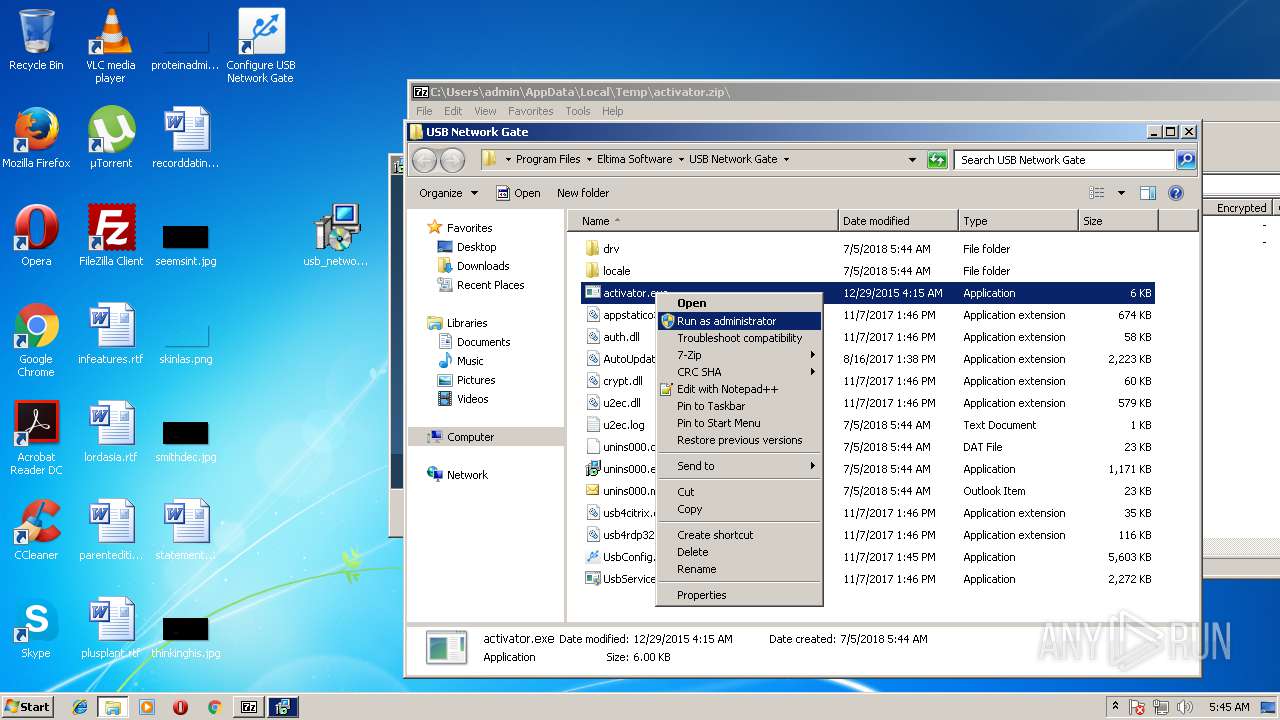
Task: Open Internet Explorer from taskbar
Action: pos(80,707)
